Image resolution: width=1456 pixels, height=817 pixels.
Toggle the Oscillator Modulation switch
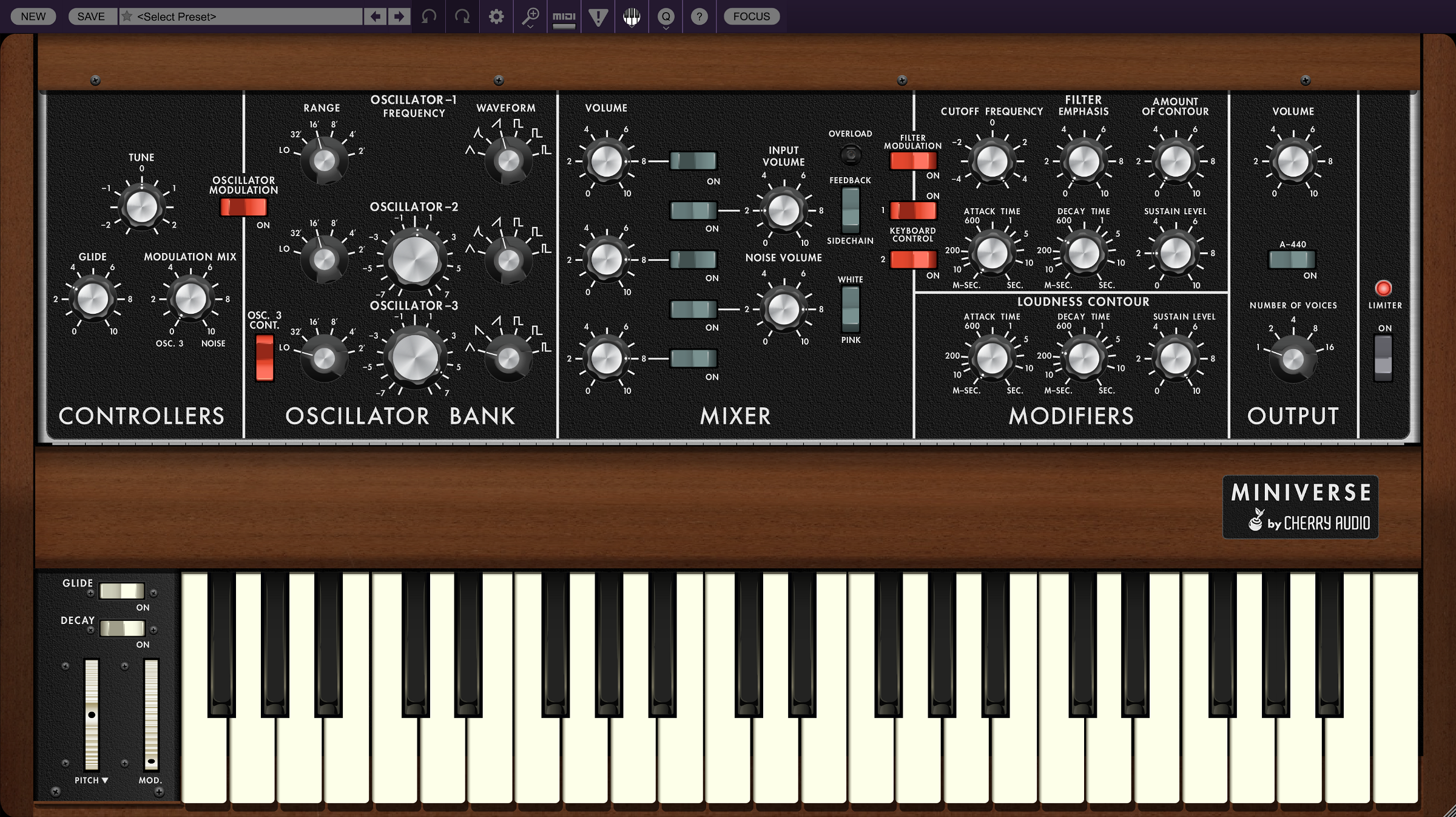tap(243, 207)
